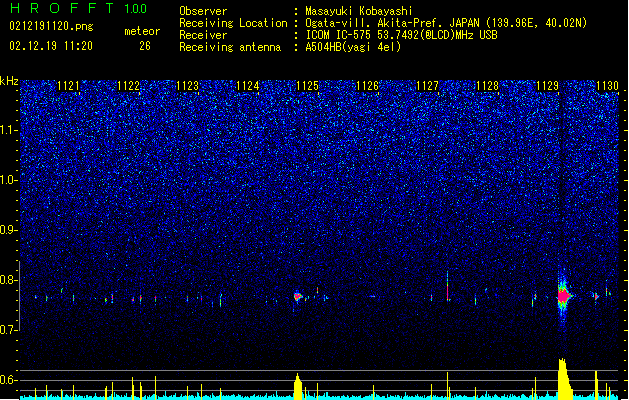Click the 1124 time marker
The height and width of the screenshot is (400, 629).
(248, 86)
